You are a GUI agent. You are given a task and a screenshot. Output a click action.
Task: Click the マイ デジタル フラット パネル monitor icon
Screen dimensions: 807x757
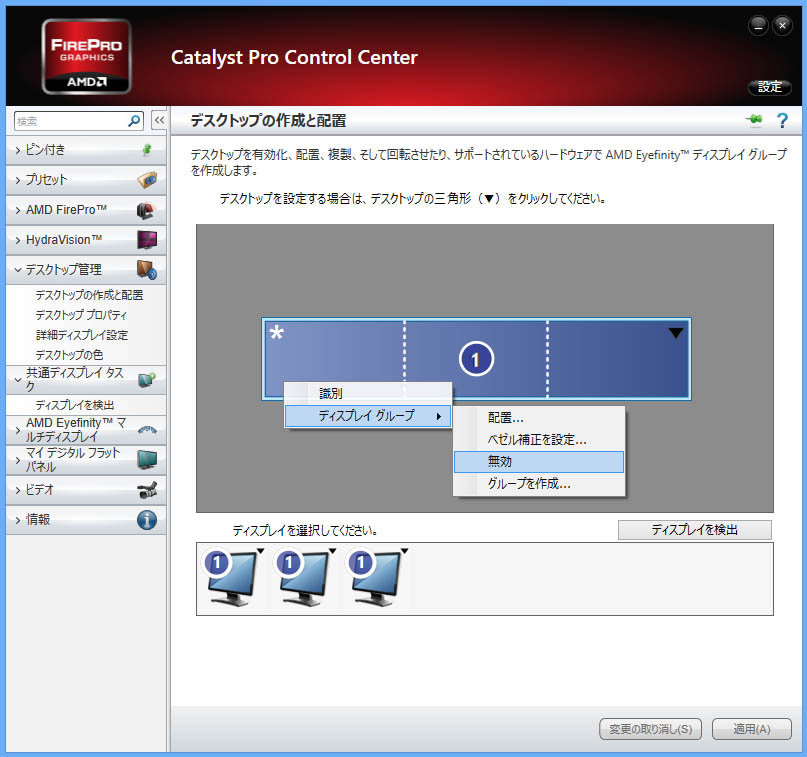[147, 460]
